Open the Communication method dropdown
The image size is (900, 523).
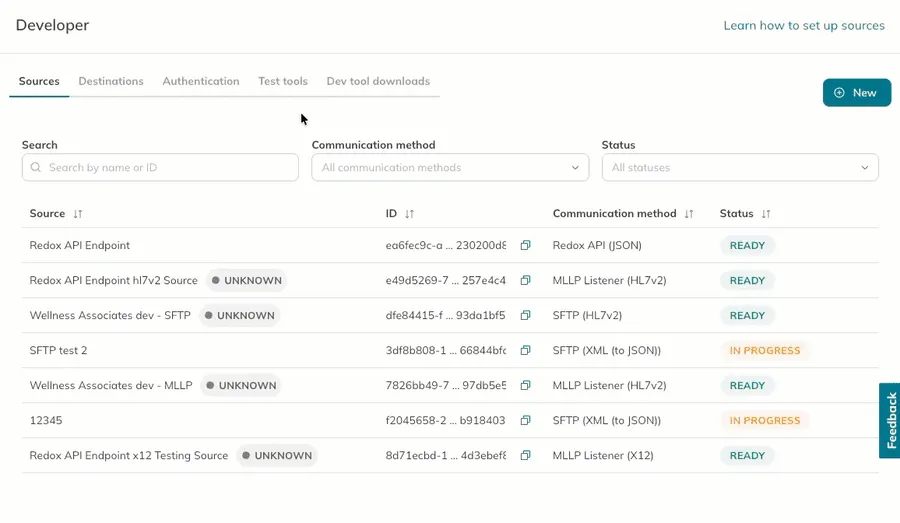450,167
